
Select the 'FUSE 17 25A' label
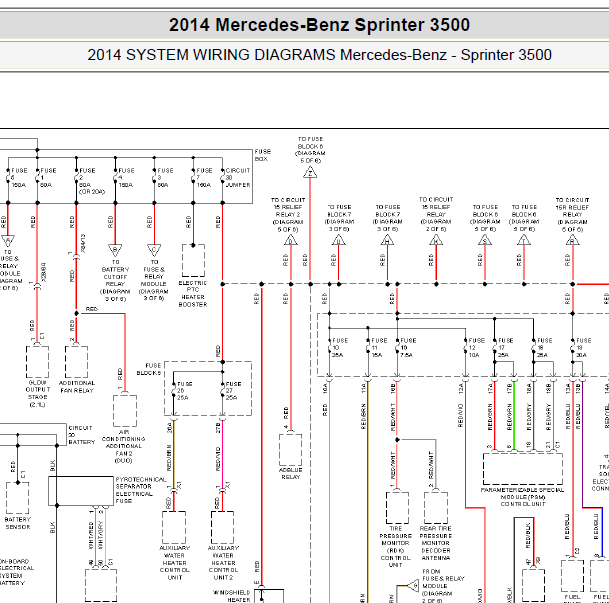pos(506,348)
